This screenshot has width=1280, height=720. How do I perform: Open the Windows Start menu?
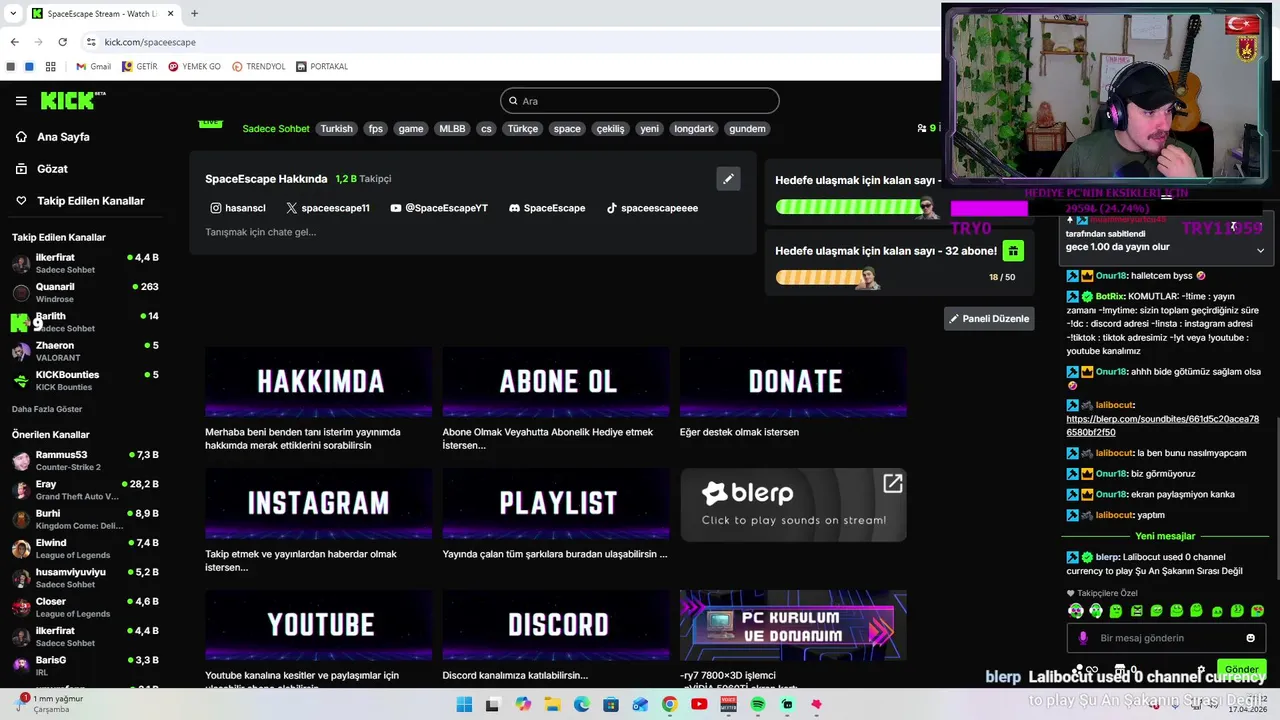pos(464,705)
